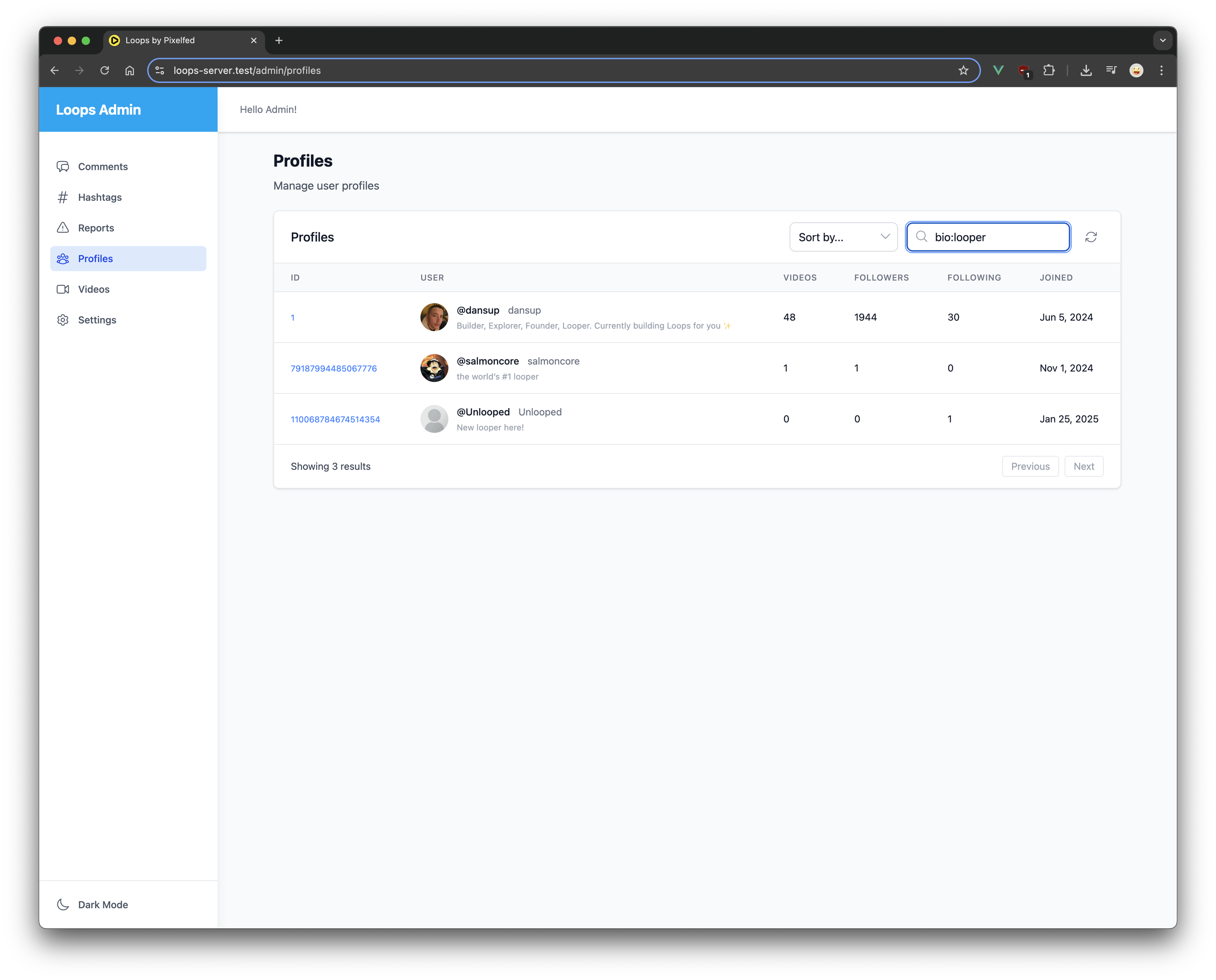Click the FOLLOWING column header

point(974,277)
